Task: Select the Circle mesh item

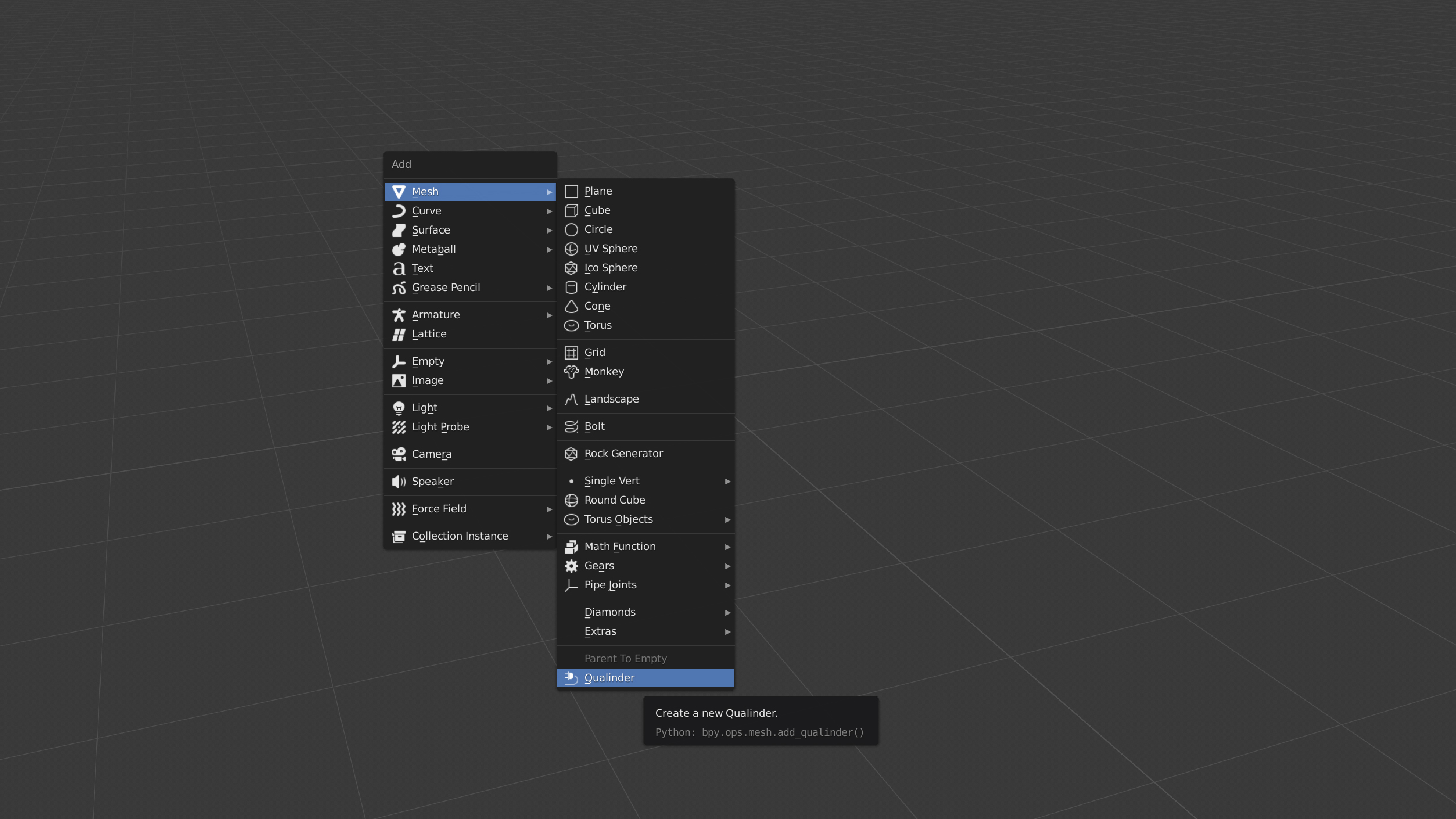Action: (598, 229)
